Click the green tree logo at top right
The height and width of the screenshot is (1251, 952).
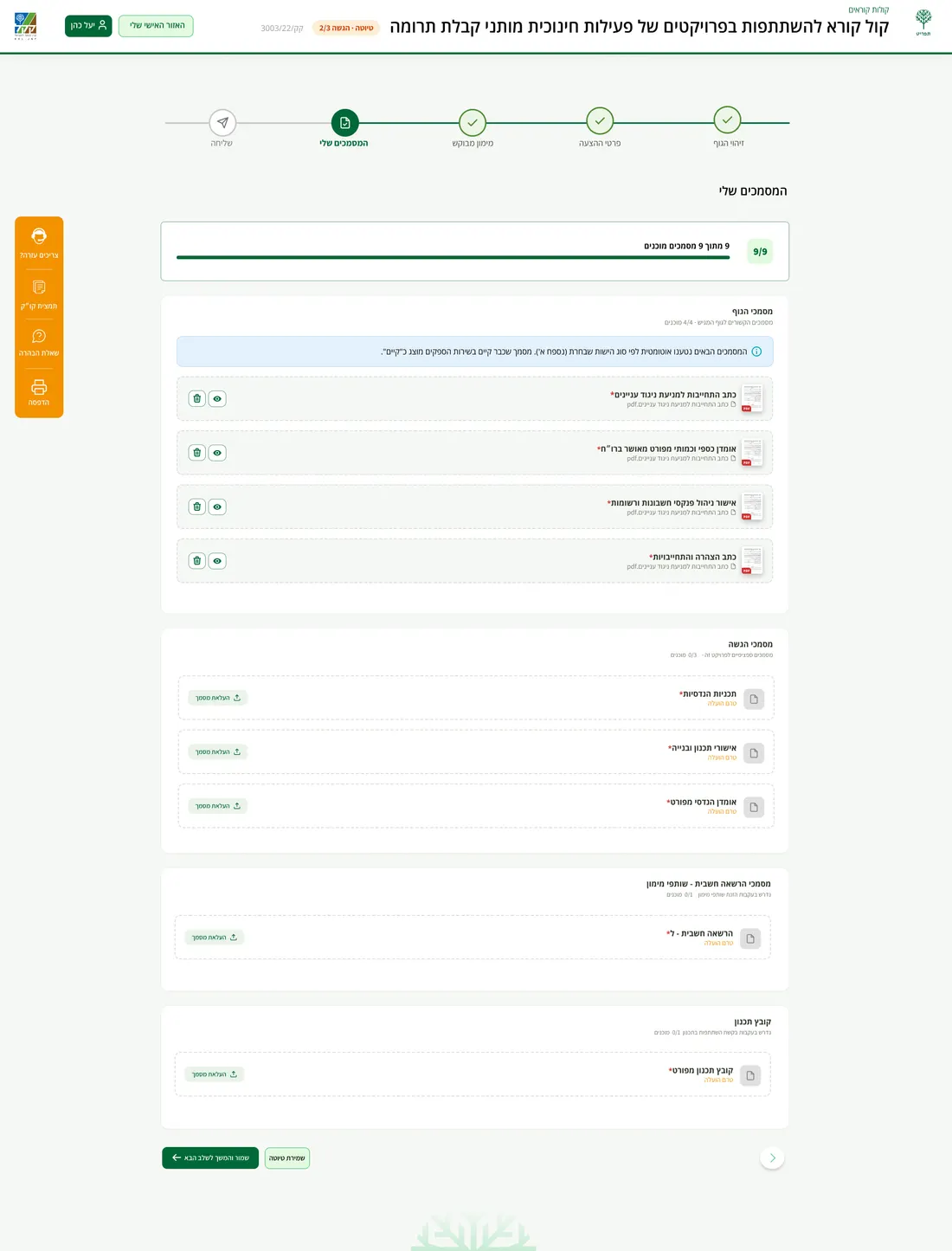(923, 23)
